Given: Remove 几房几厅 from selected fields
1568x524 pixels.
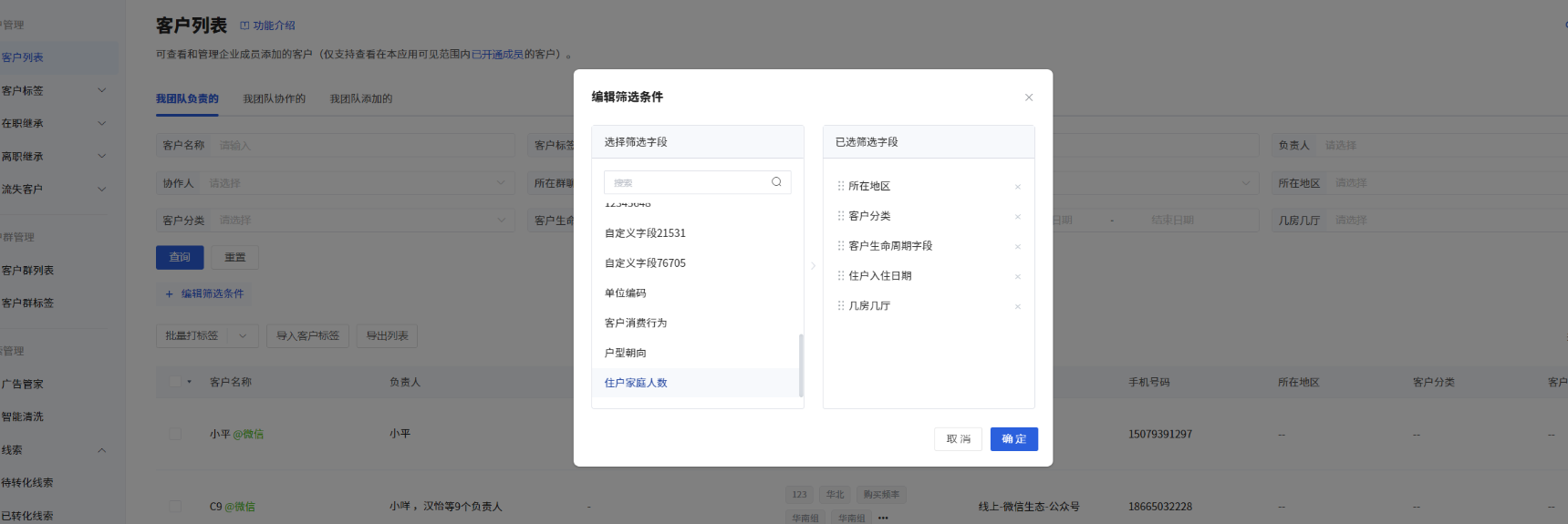Looking at the screenshot, I should coord(1018,307).
